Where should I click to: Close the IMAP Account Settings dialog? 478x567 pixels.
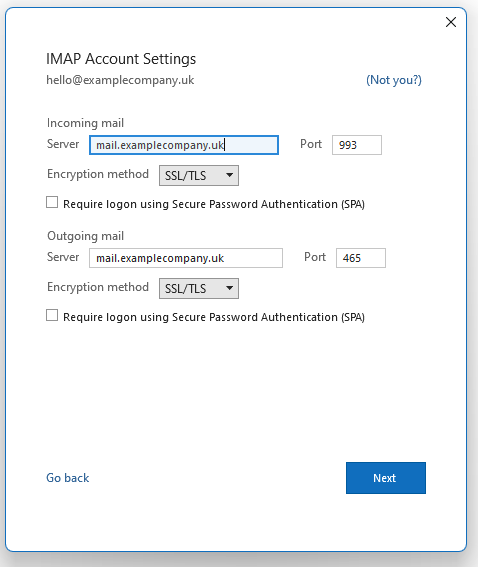pos(451,22)
